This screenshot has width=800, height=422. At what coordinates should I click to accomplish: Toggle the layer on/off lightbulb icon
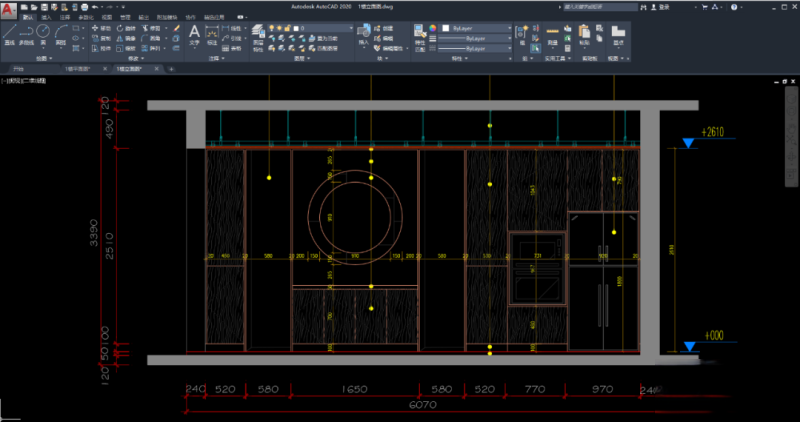pos(273,27)
